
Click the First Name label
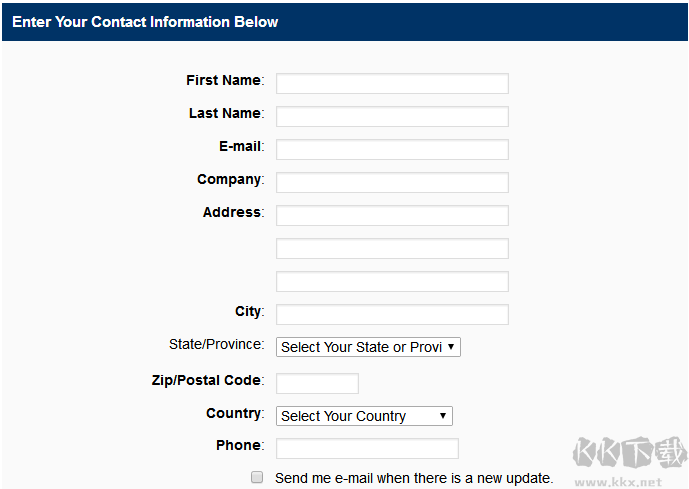[223, 80]
